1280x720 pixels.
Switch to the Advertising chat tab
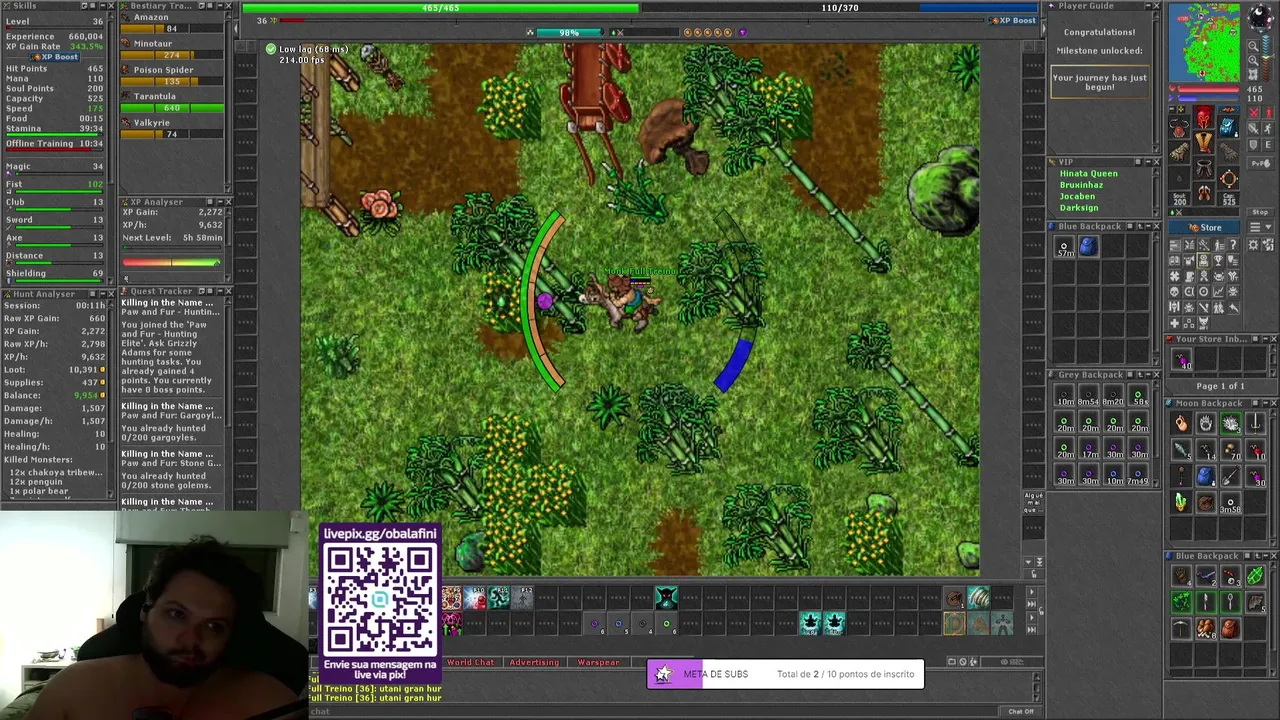(x=534, y=662)
